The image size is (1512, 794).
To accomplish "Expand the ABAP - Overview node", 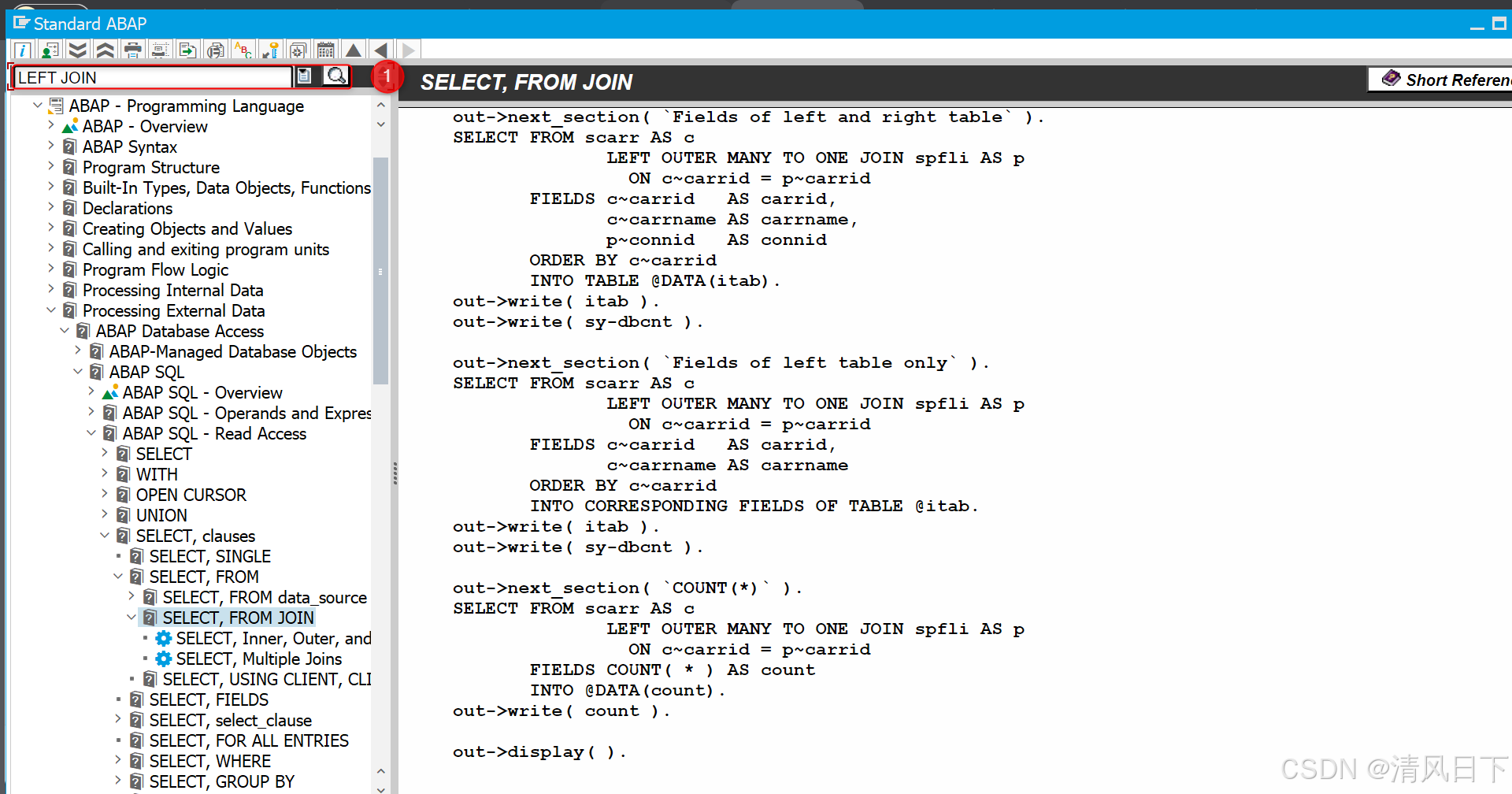I will [x=50, y=126].
